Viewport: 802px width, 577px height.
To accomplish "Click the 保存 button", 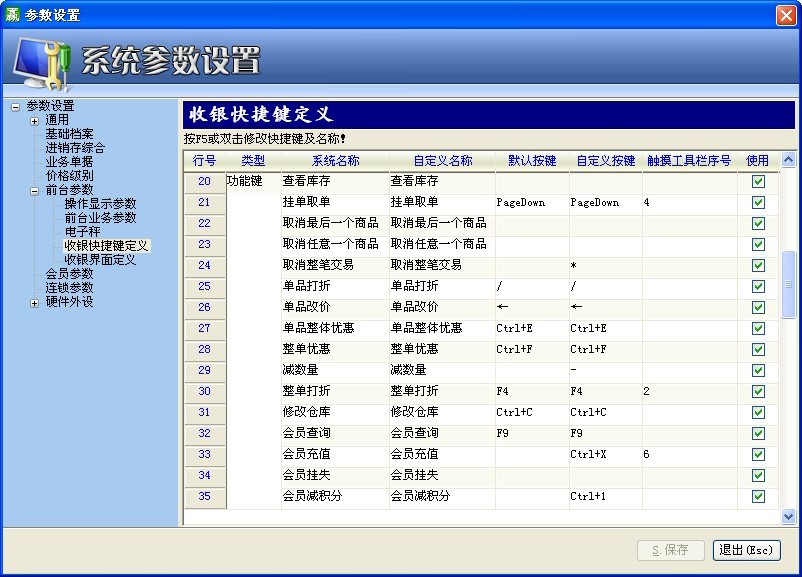I will (671, 550).
